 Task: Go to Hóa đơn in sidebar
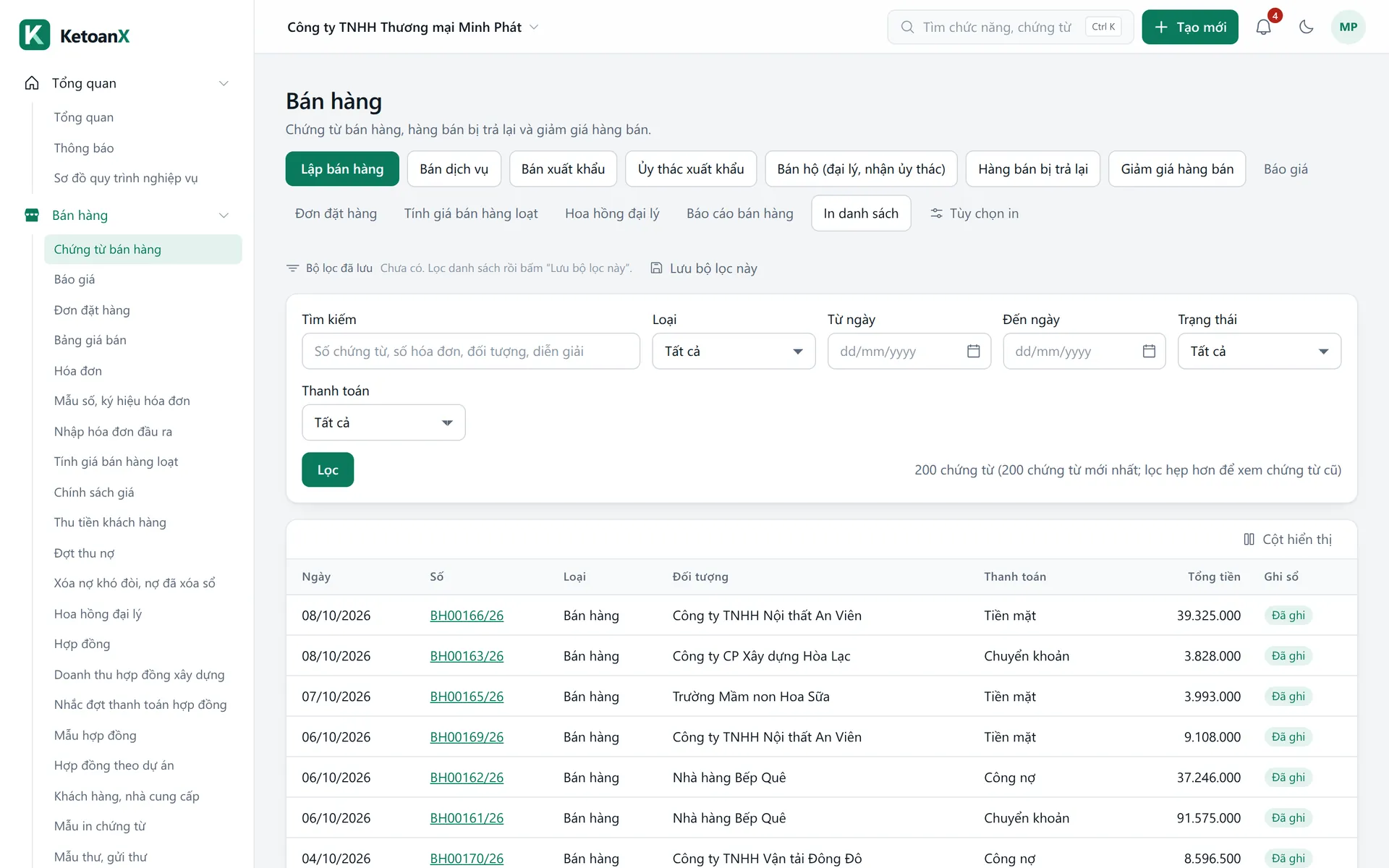(x=78, y=370)
